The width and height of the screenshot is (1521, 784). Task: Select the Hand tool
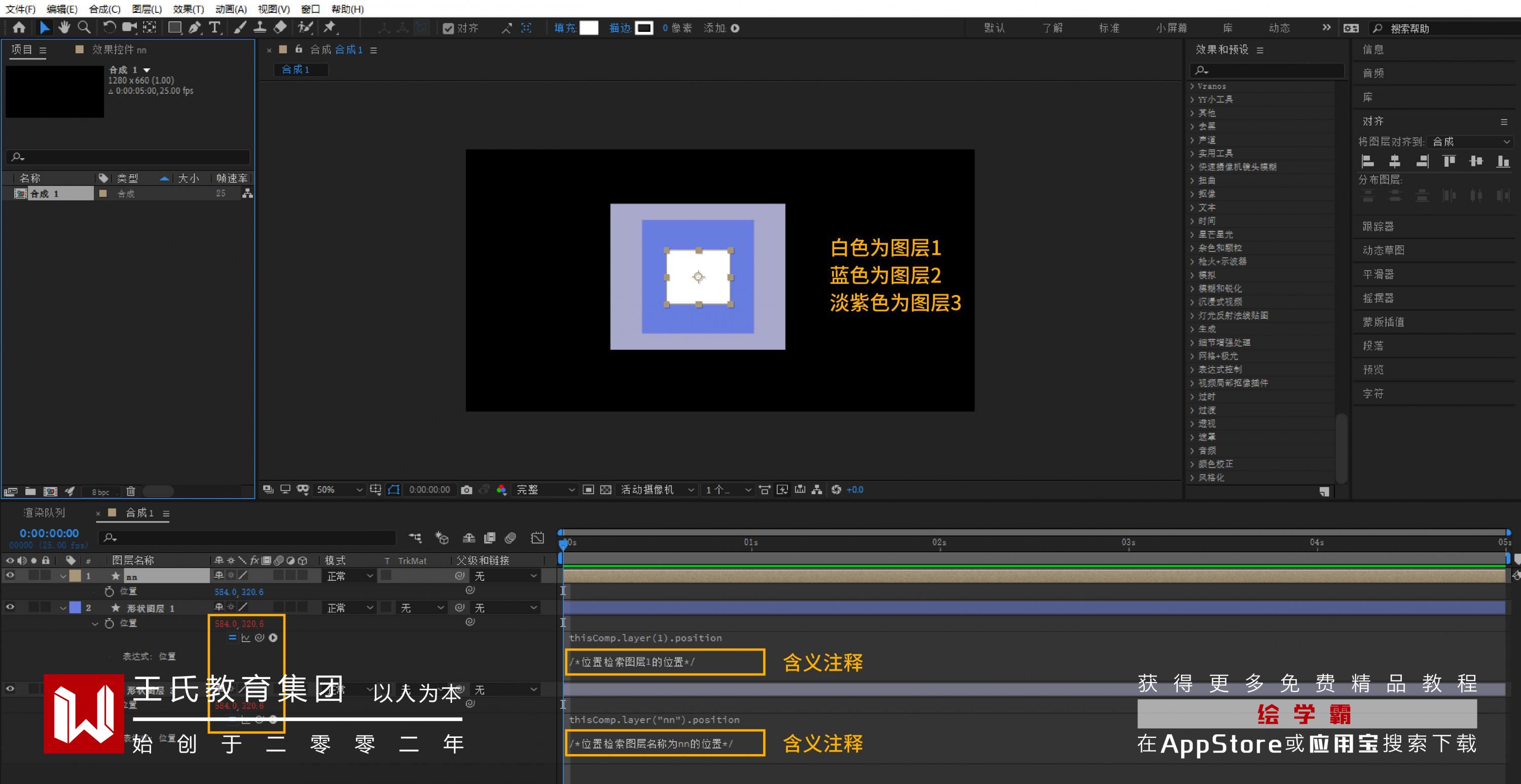[x=64, y=27]
